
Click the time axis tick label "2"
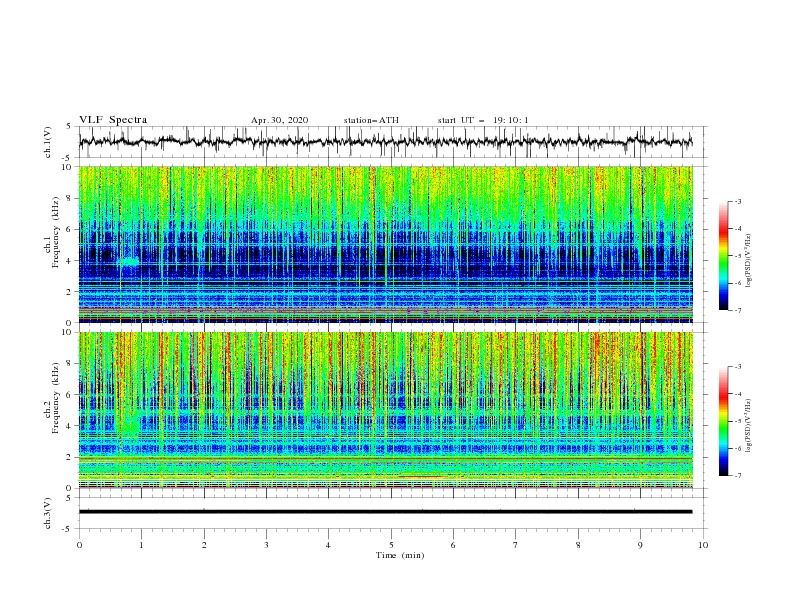coord(204,545)
